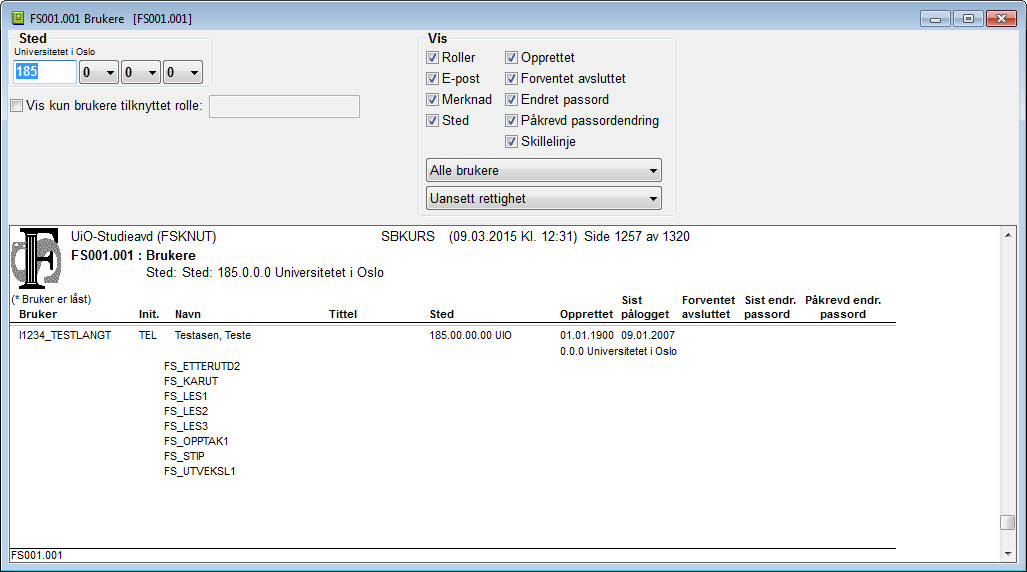Click the role FS_OPPTAK1
This screenshot has height=572, width=1027.
(x=196, y=442)
